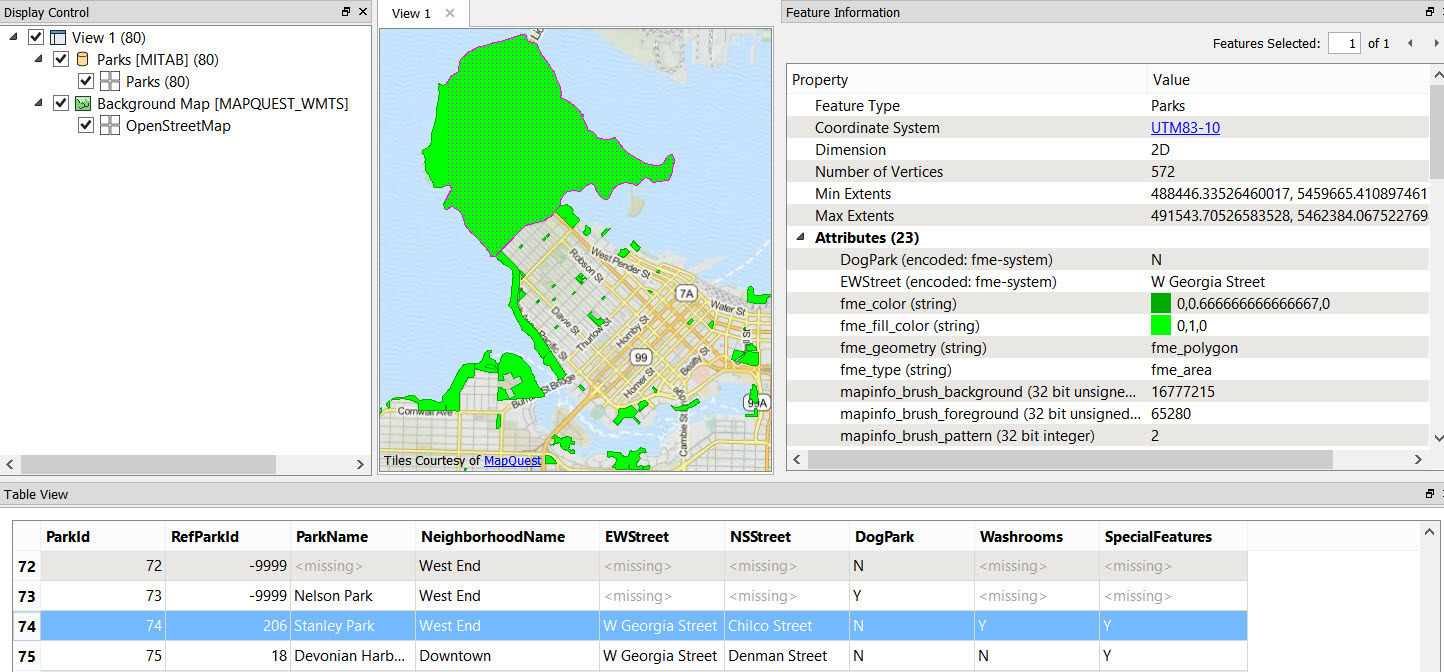1444x672 pixels.
Task: Undock the Display Control panel
Action: [346, 12]
